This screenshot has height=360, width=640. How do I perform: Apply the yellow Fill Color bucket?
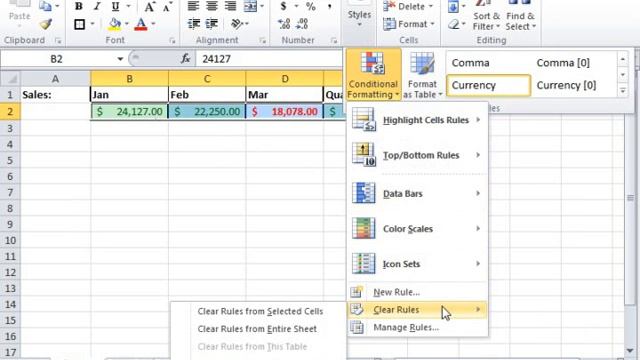(115, 24)
